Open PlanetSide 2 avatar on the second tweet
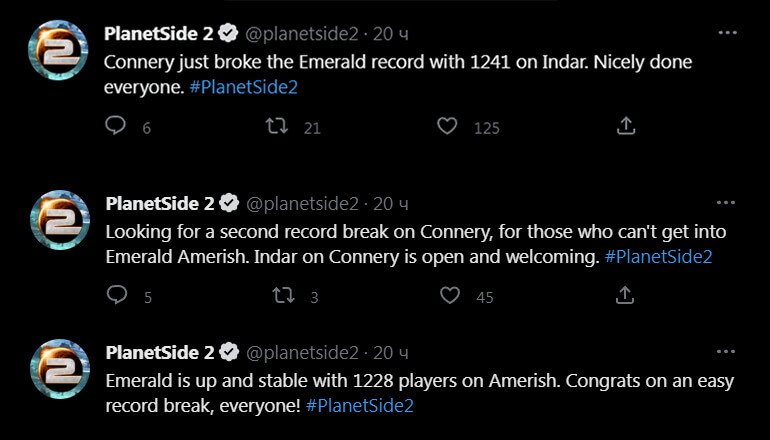Screen dimensions: 770x440 pyautogui.click(x=60, y=220)
